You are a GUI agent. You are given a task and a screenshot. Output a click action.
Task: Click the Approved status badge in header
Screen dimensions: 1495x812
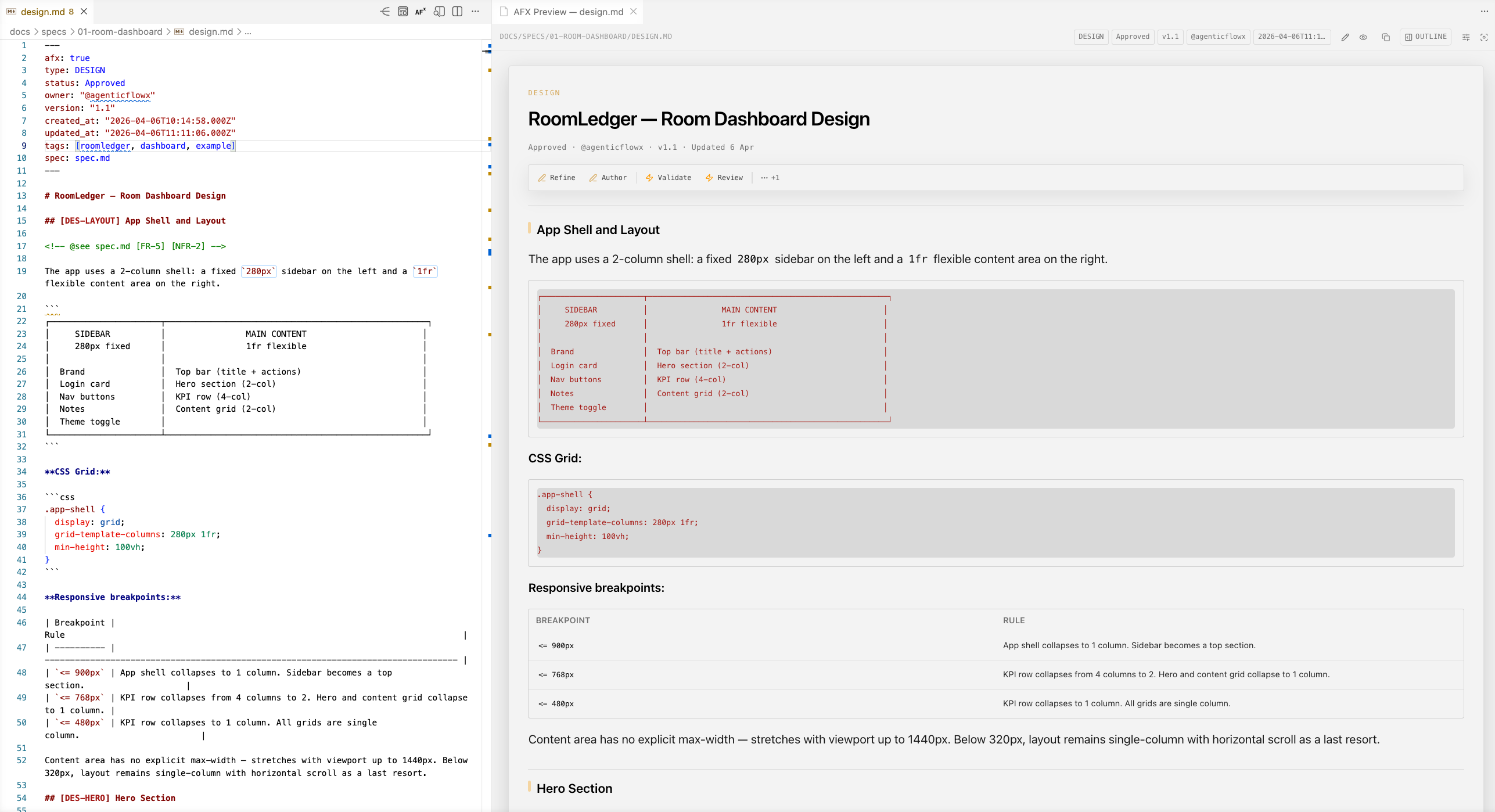pos(1133,37)
